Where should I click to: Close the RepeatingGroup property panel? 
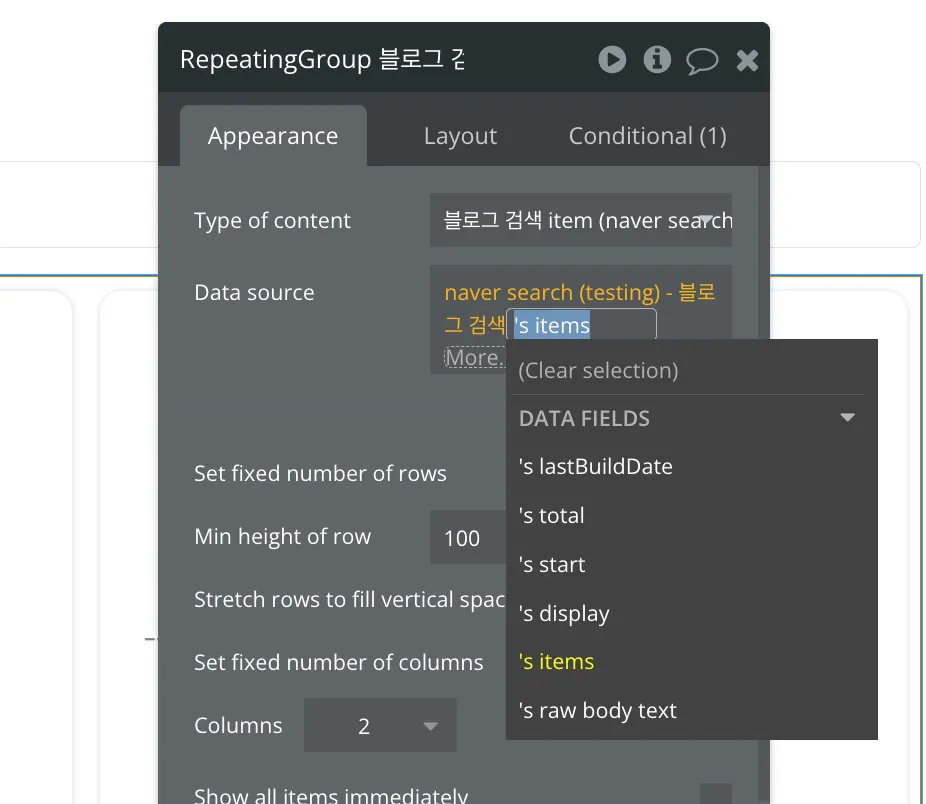click(747, 61)
